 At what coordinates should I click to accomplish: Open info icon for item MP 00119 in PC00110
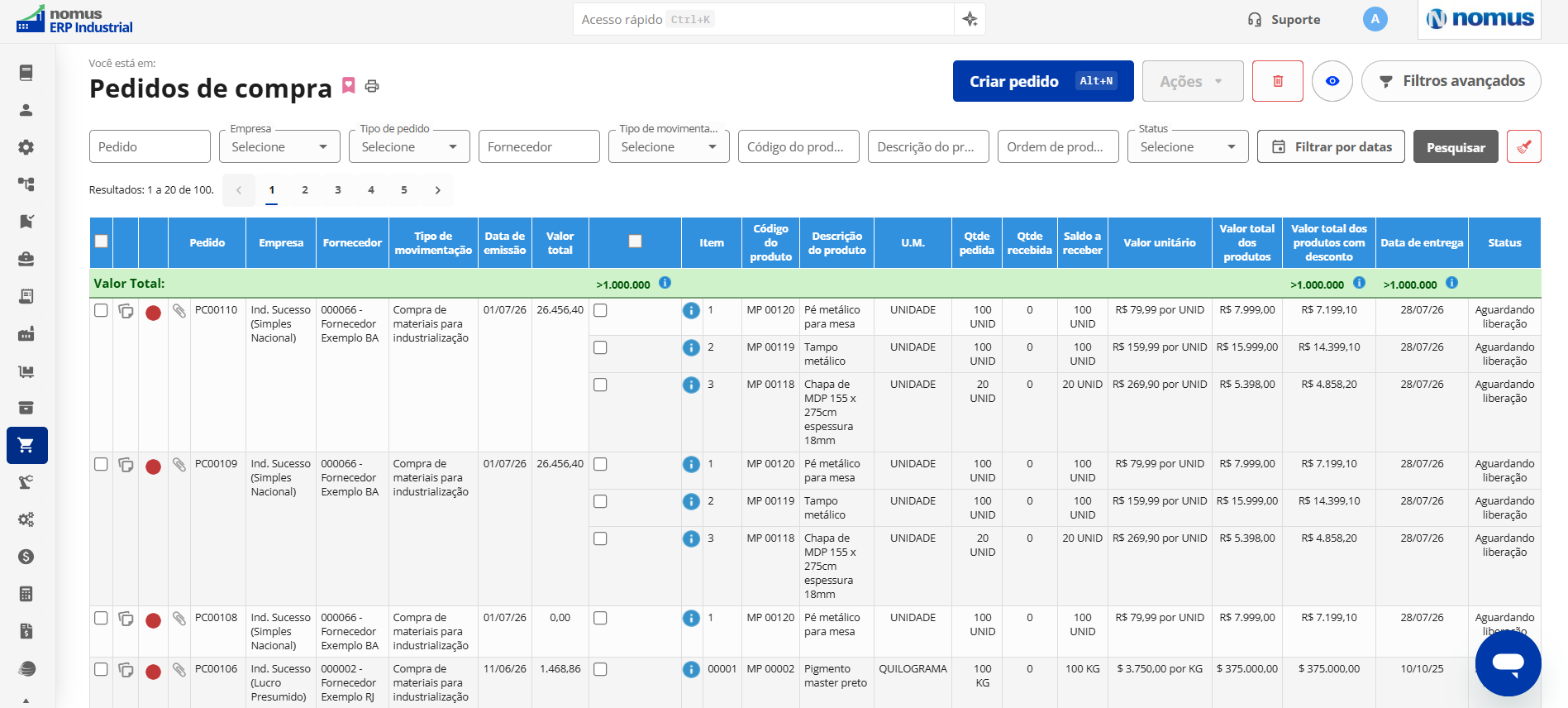click(x=691, y=348)
